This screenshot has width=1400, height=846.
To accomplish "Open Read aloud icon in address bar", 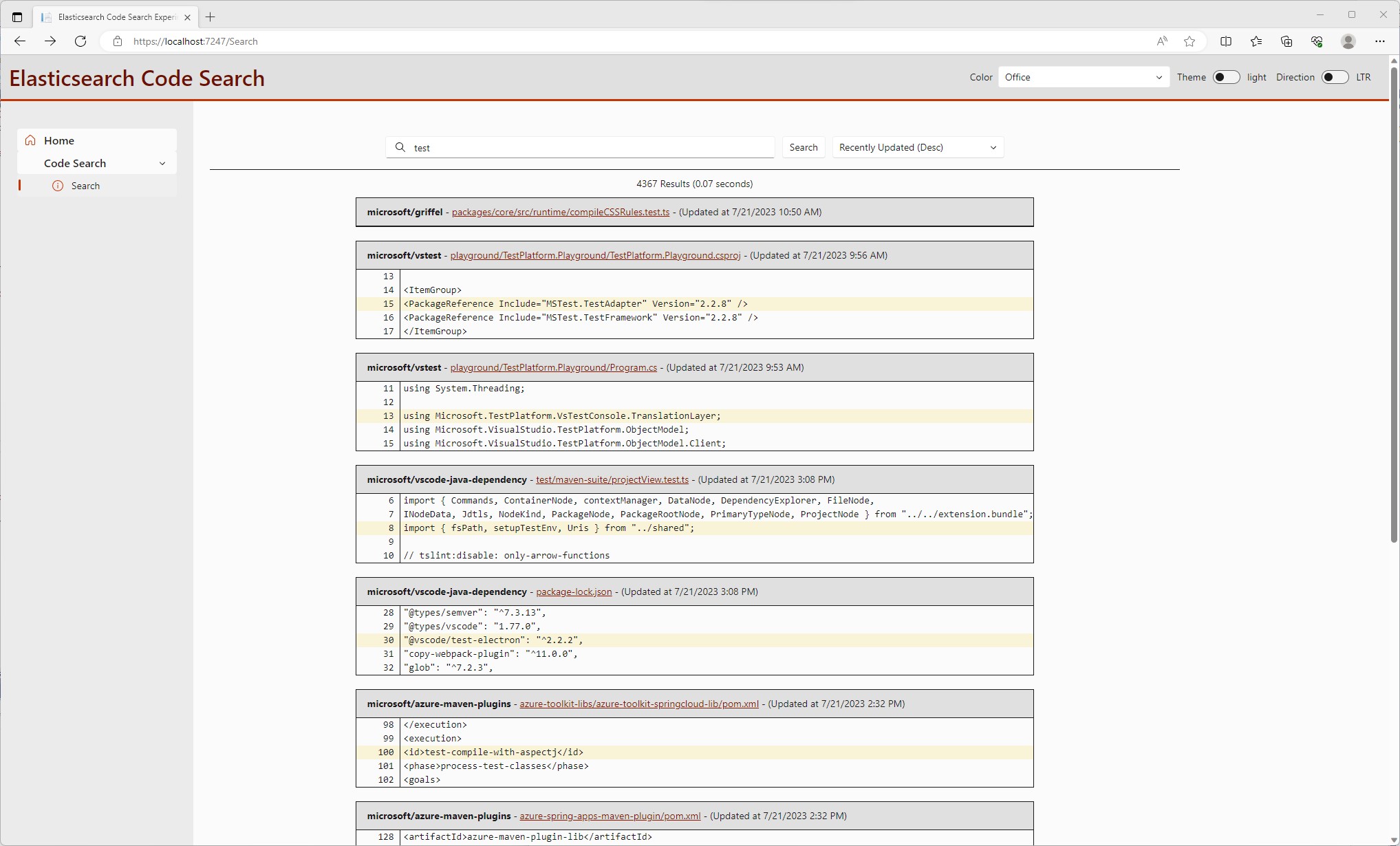I will (1162, 41).
